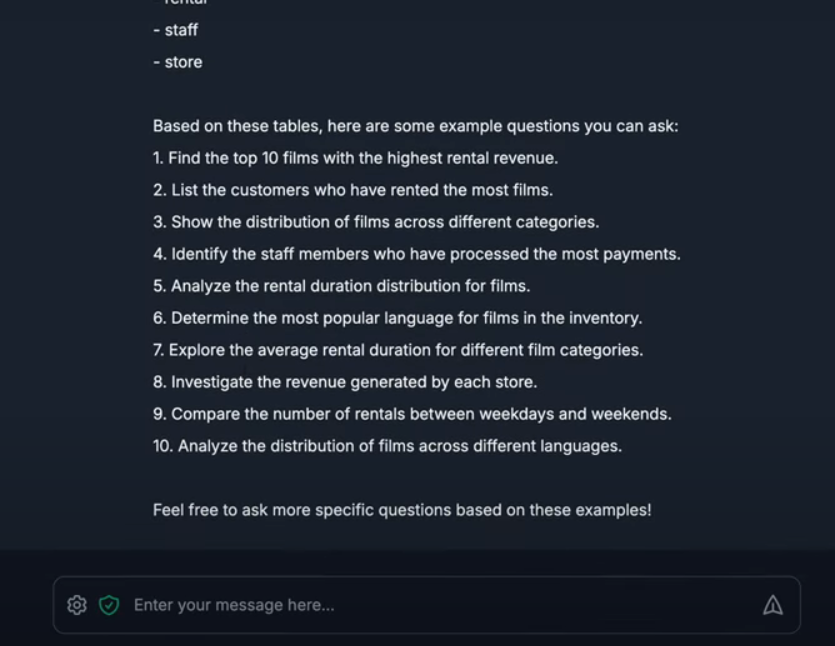Select question 7 on average rental duration
The width and height of the screenshot is (835, 646).
click(398, 350)
